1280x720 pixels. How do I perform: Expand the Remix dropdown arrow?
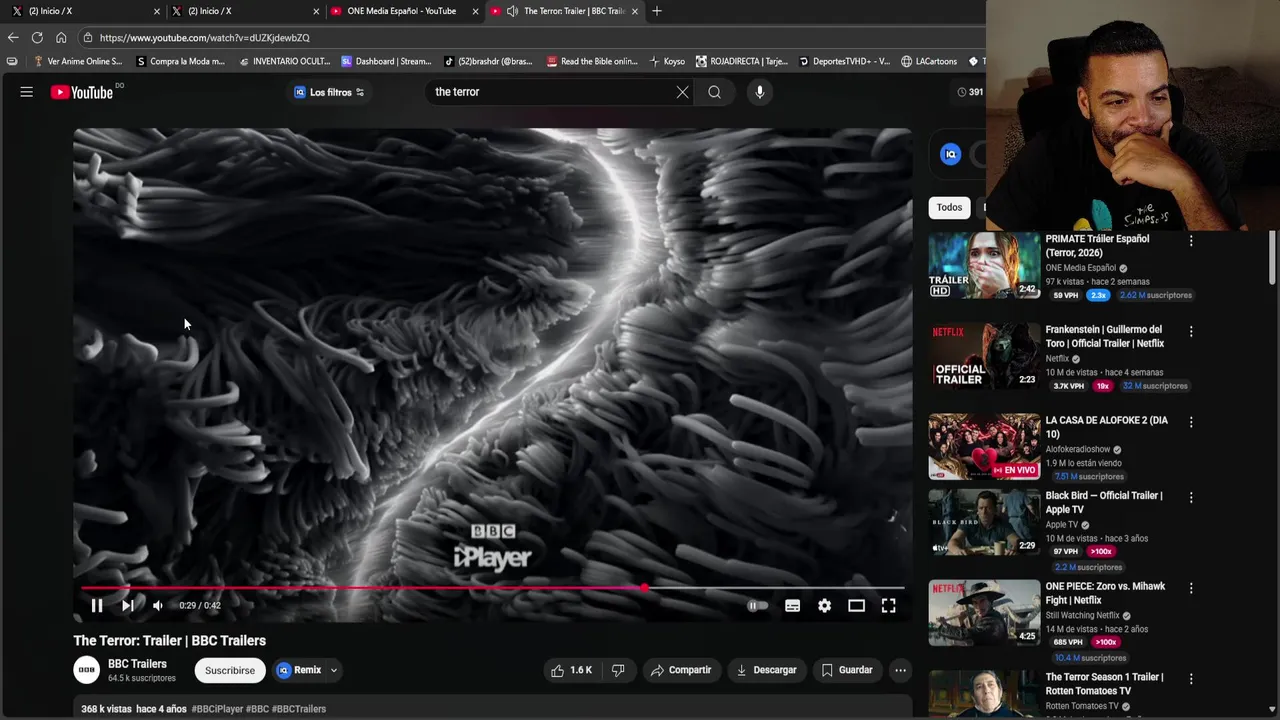click(334, 670)
